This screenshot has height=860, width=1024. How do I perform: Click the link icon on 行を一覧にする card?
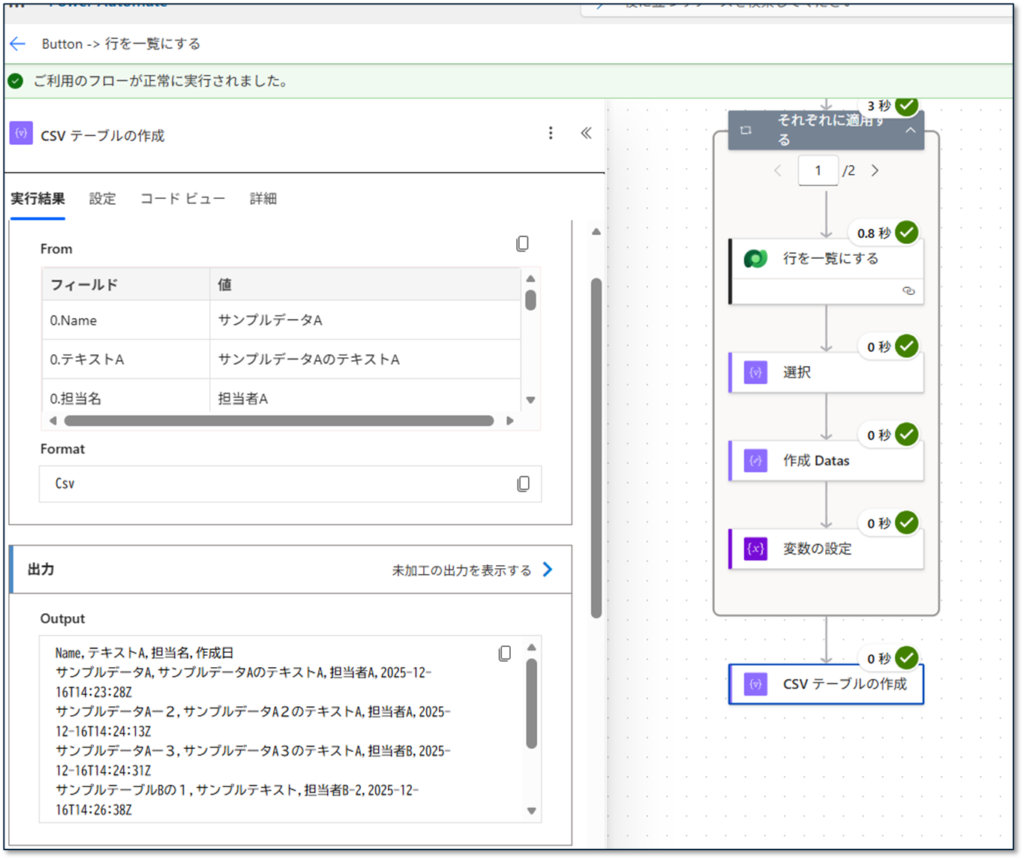coord(908,290)
